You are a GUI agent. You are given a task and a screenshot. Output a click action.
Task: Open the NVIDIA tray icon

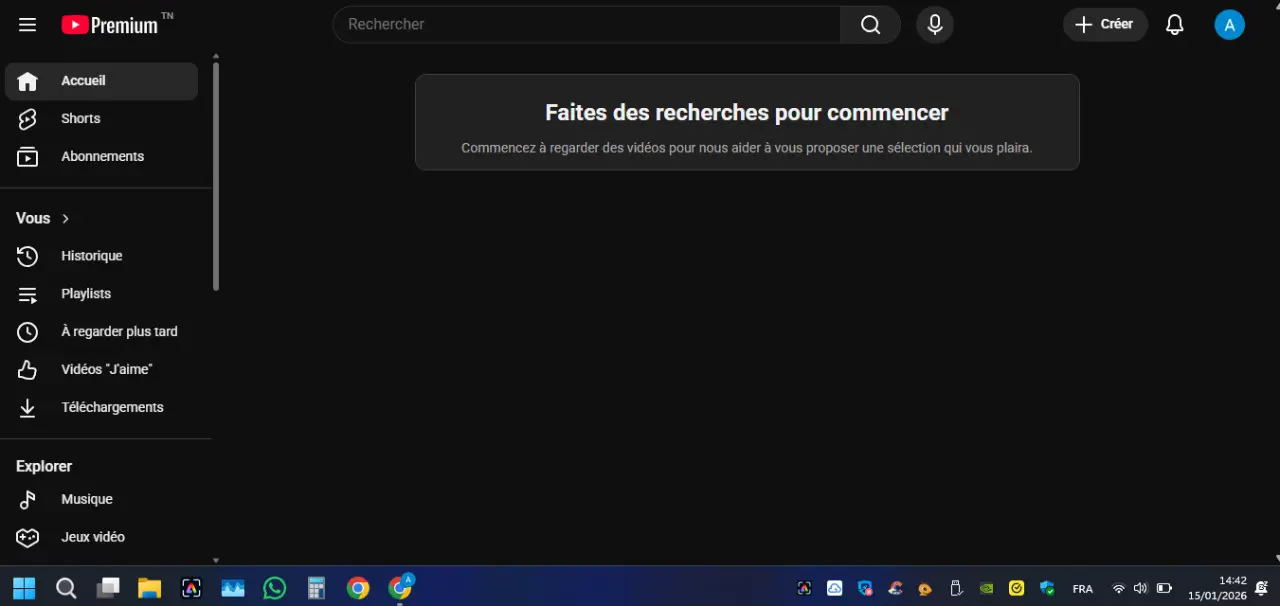986,589
